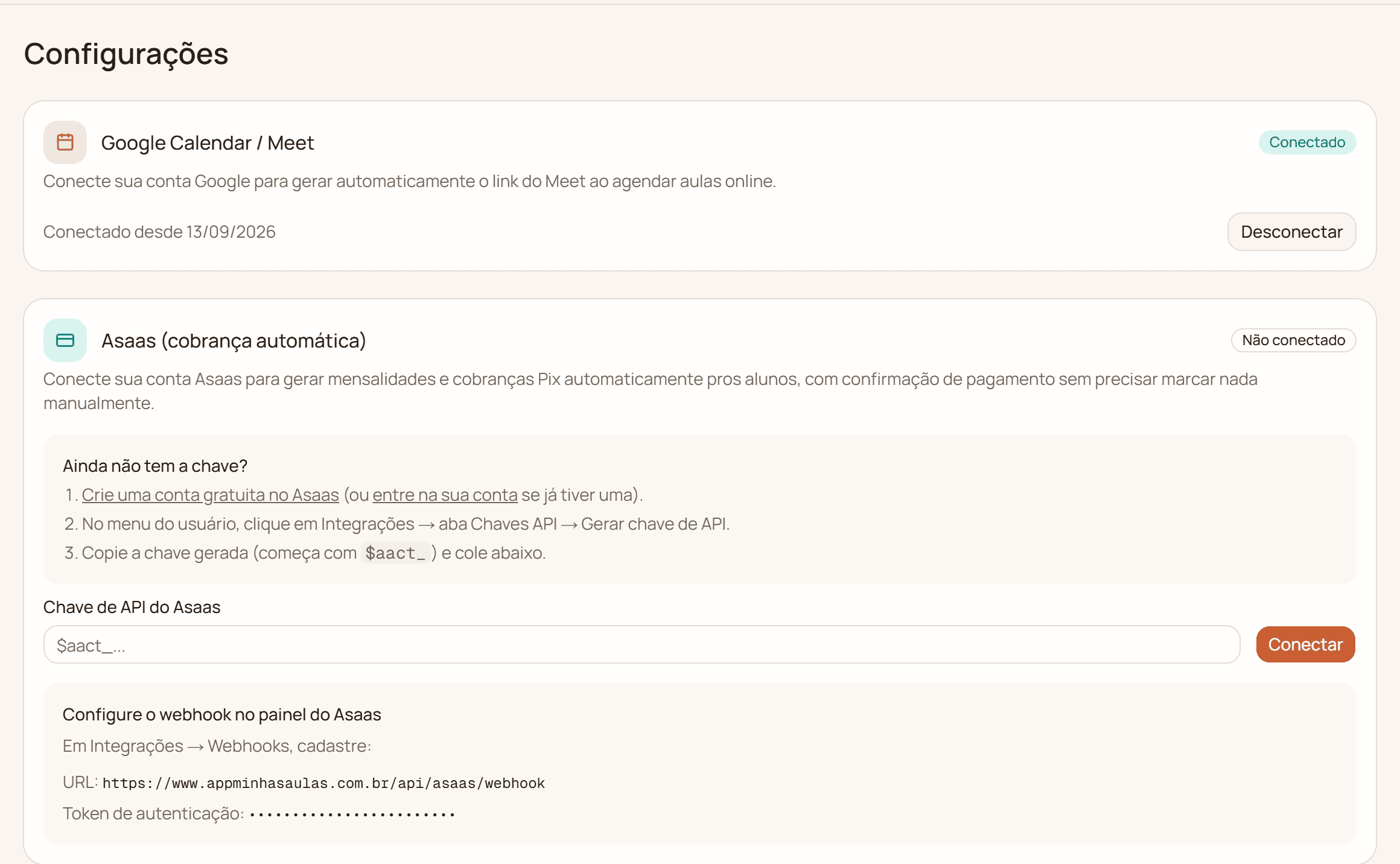Screen dimensions: 1400x864
Task: Click the '$aact_' code snippet
Action: tap(395, 553)
